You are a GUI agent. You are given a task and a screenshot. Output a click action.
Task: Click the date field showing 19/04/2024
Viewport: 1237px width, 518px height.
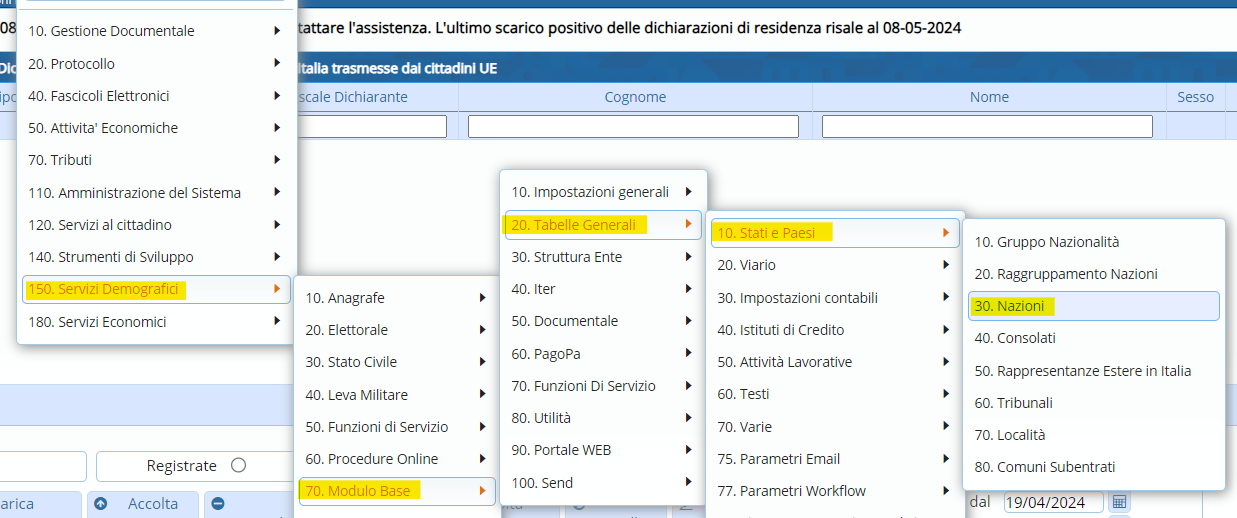1053,502
